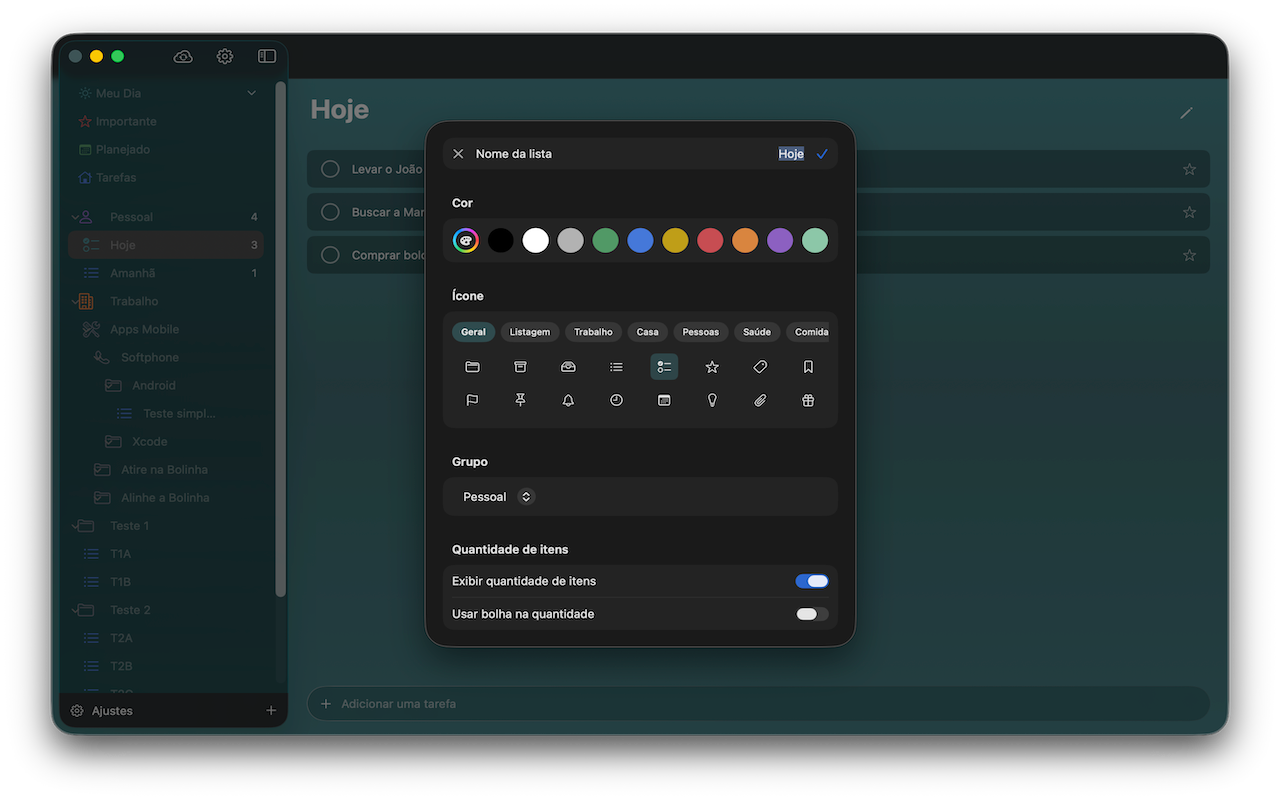Close the list editor with the X icon
The width and height of the screenshot is (1280, 800).
click(458, 153)
